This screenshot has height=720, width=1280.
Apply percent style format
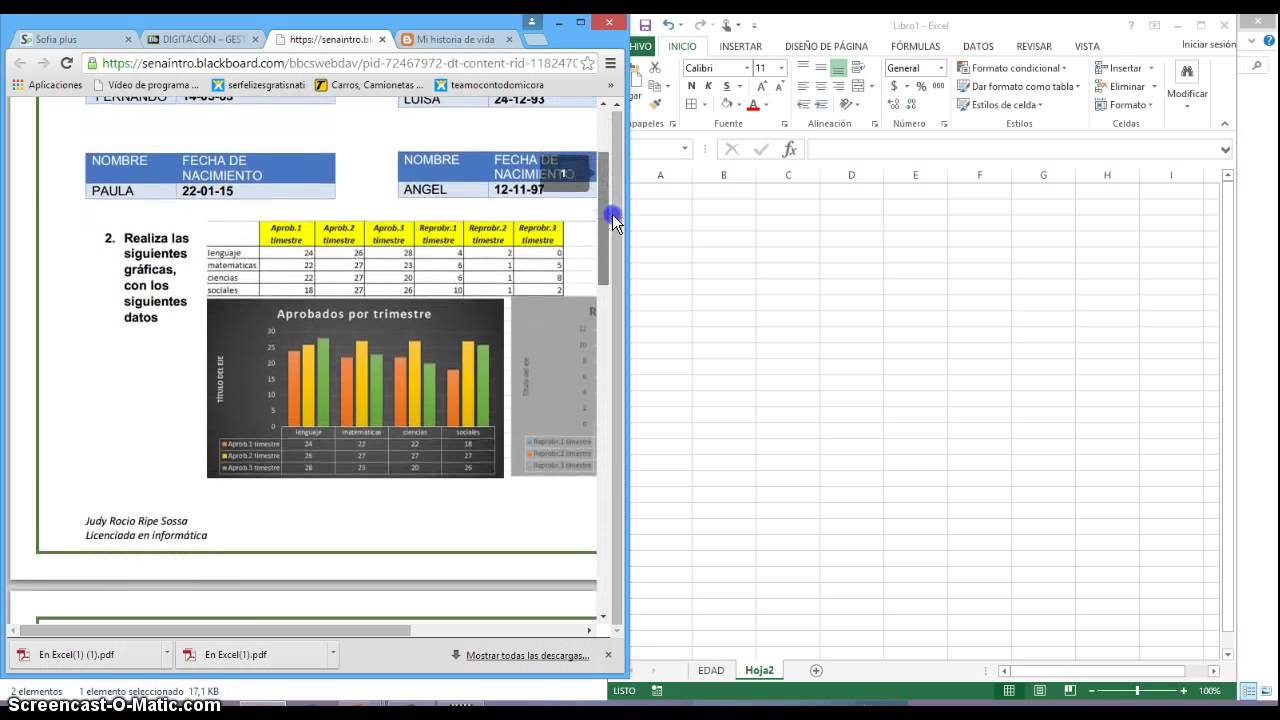(x=921, y=86)
